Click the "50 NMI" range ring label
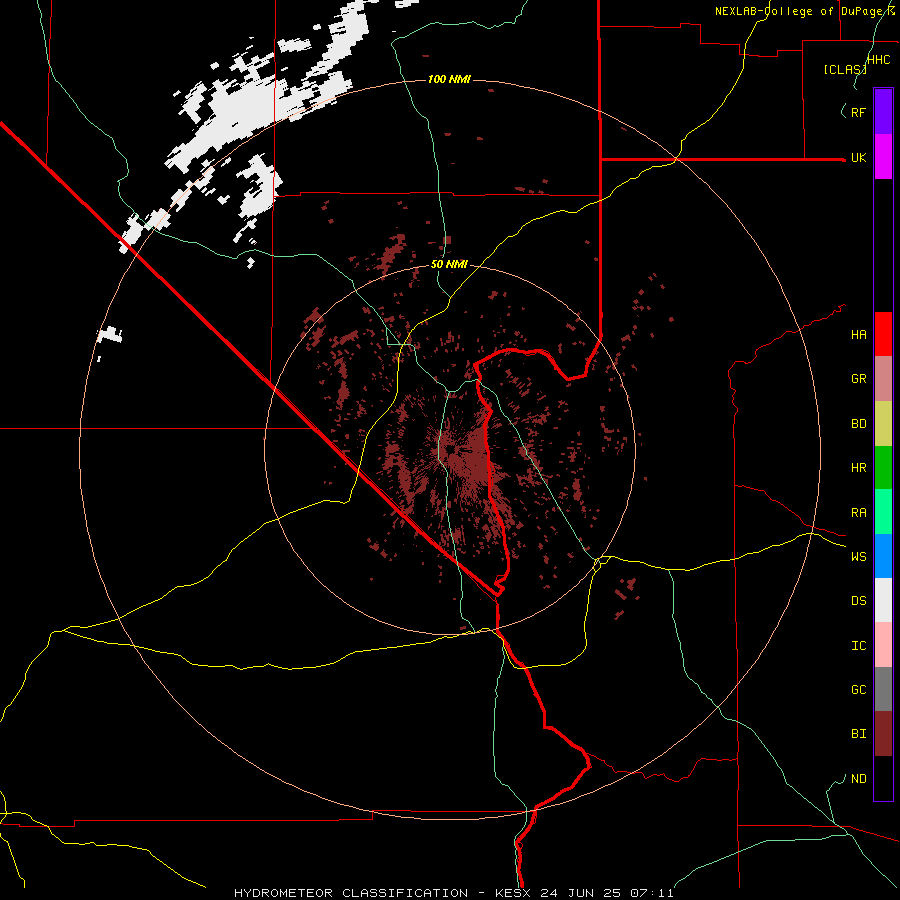The image size is (900, 900). (x=449, y=264)
